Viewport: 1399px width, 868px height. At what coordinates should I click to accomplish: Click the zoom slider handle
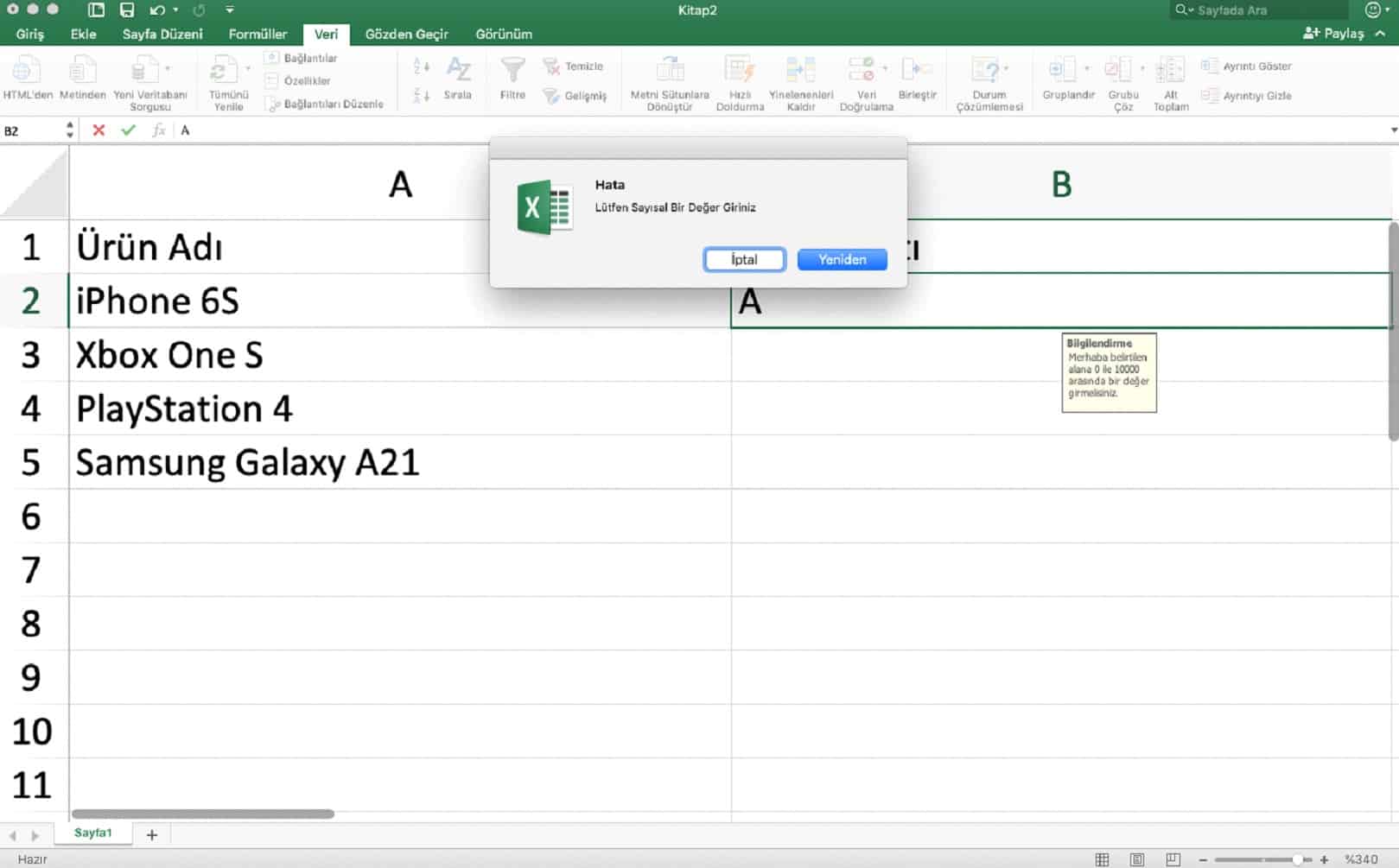pos(1297,859)
